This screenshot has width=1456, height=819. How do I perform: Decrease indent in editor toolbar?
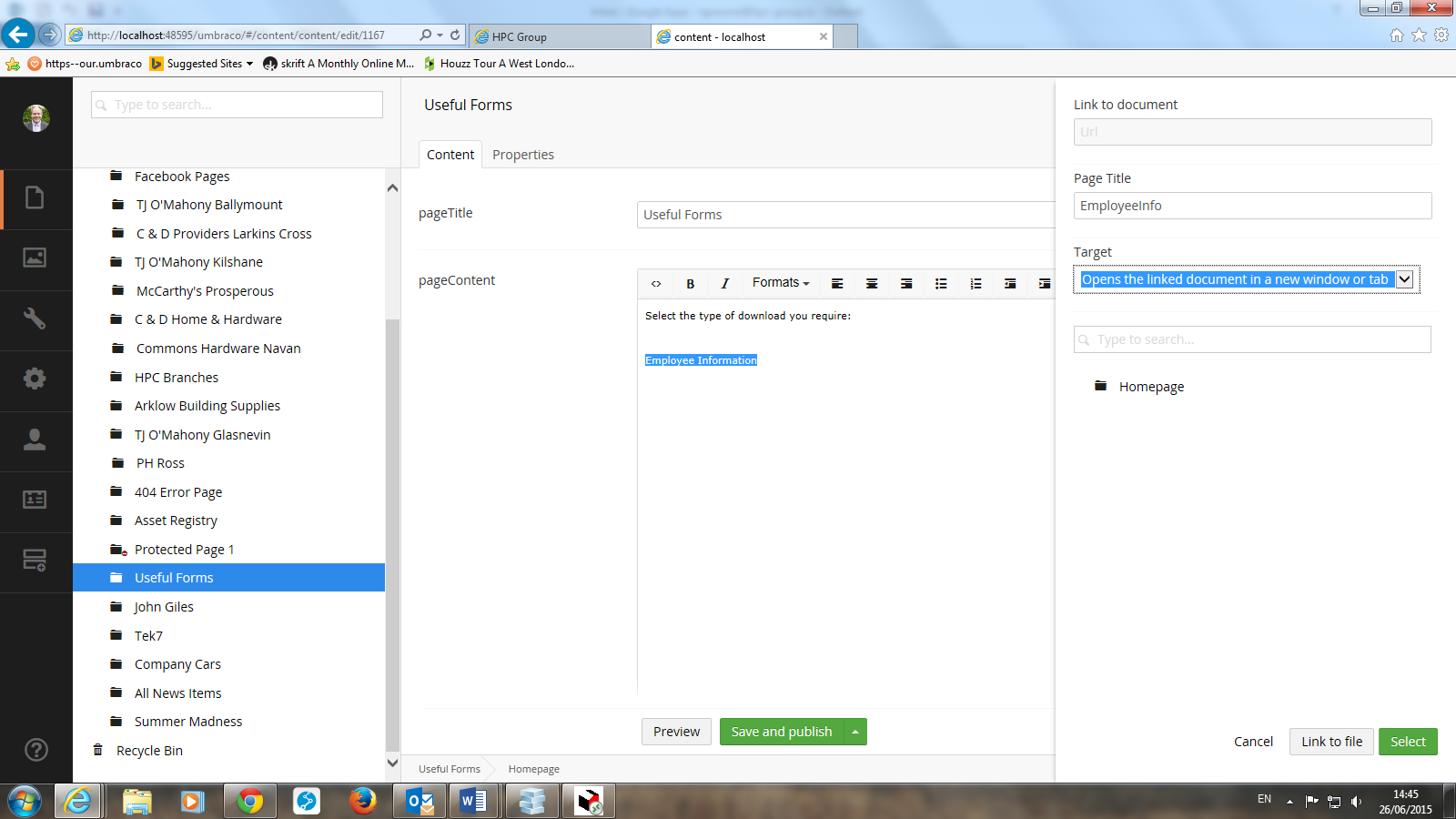(x=1010, y=284)
